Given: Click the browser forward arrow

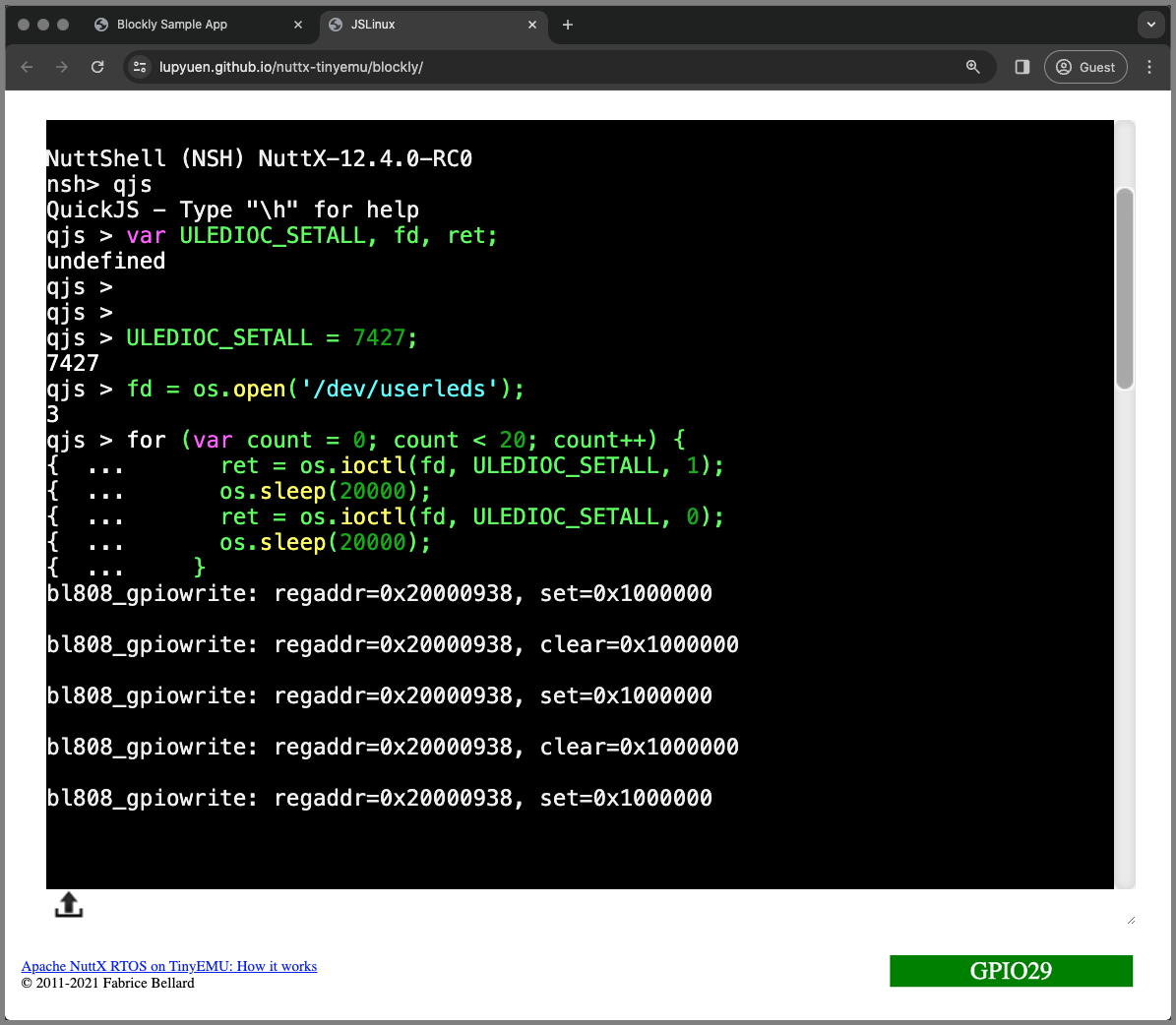Looking at the screenshot, I should tap(61, 67).
